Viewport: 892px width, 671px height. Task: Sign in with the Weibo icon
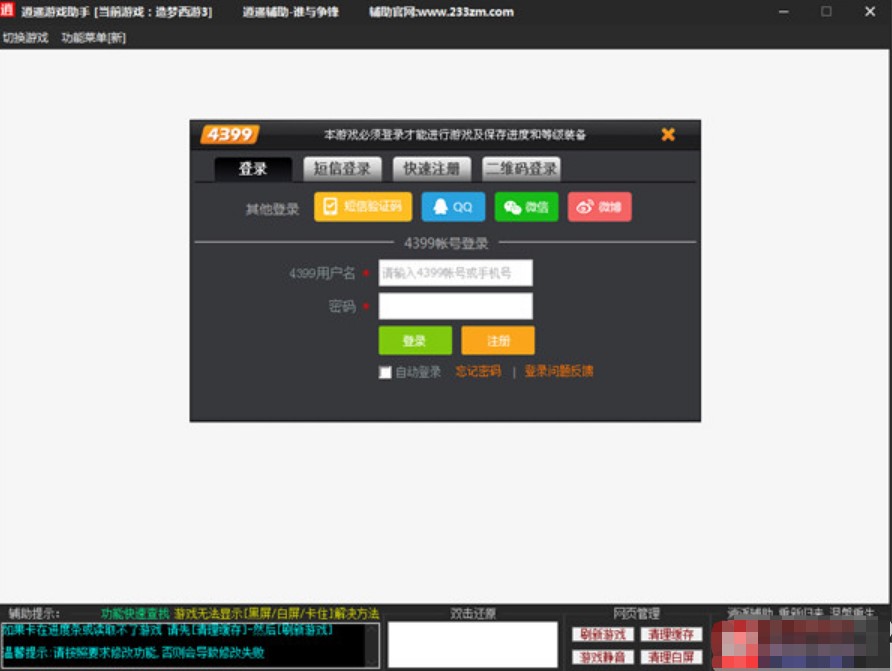599,206
